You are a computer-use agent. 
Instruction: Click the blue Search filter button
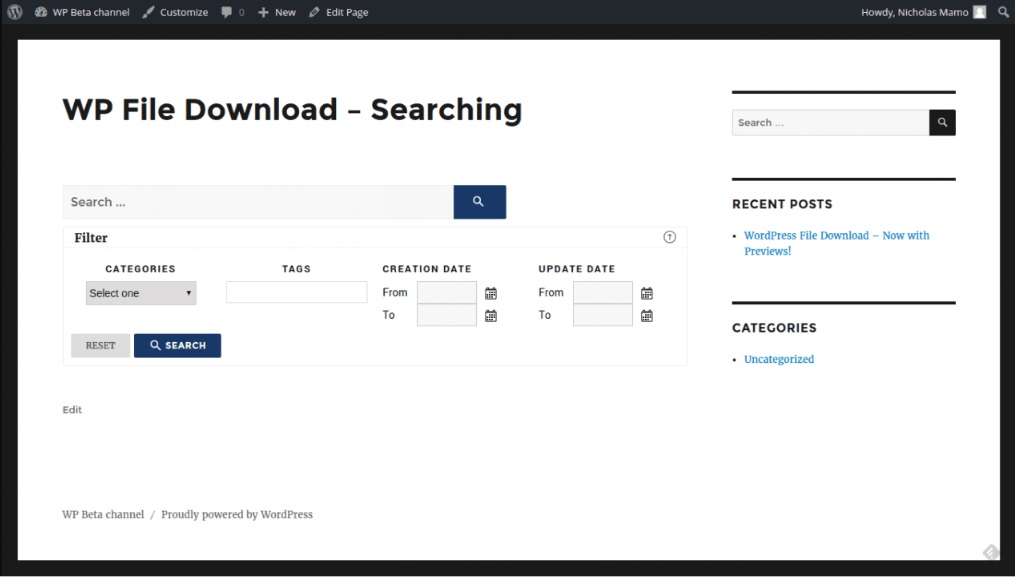pyautogui.click(x=177, y=345)
